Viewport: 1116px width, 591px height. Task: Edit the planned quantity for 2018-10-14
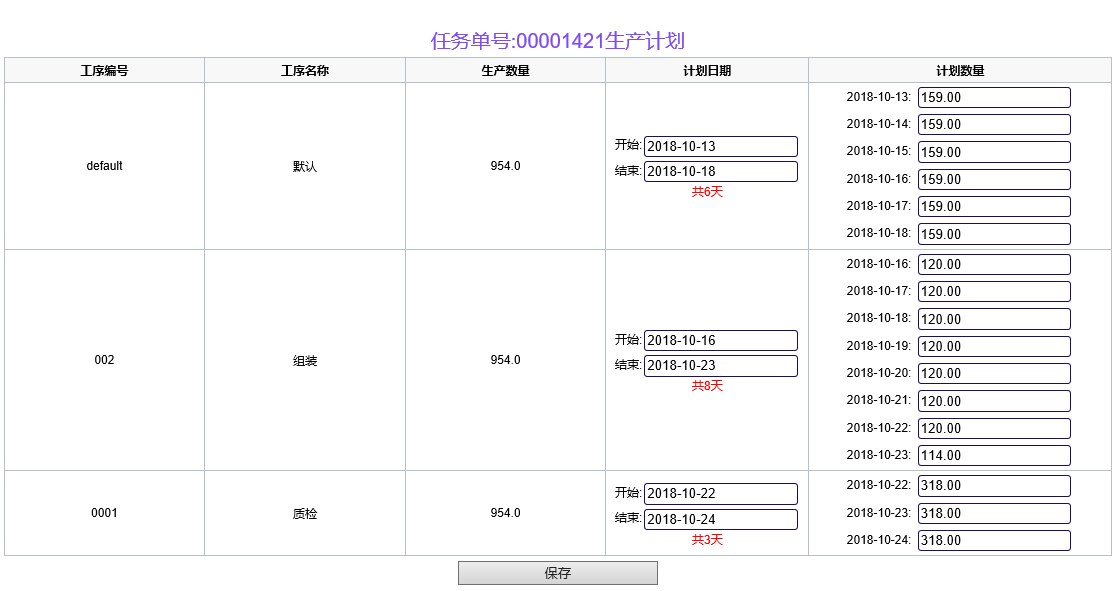click(993, 125)
